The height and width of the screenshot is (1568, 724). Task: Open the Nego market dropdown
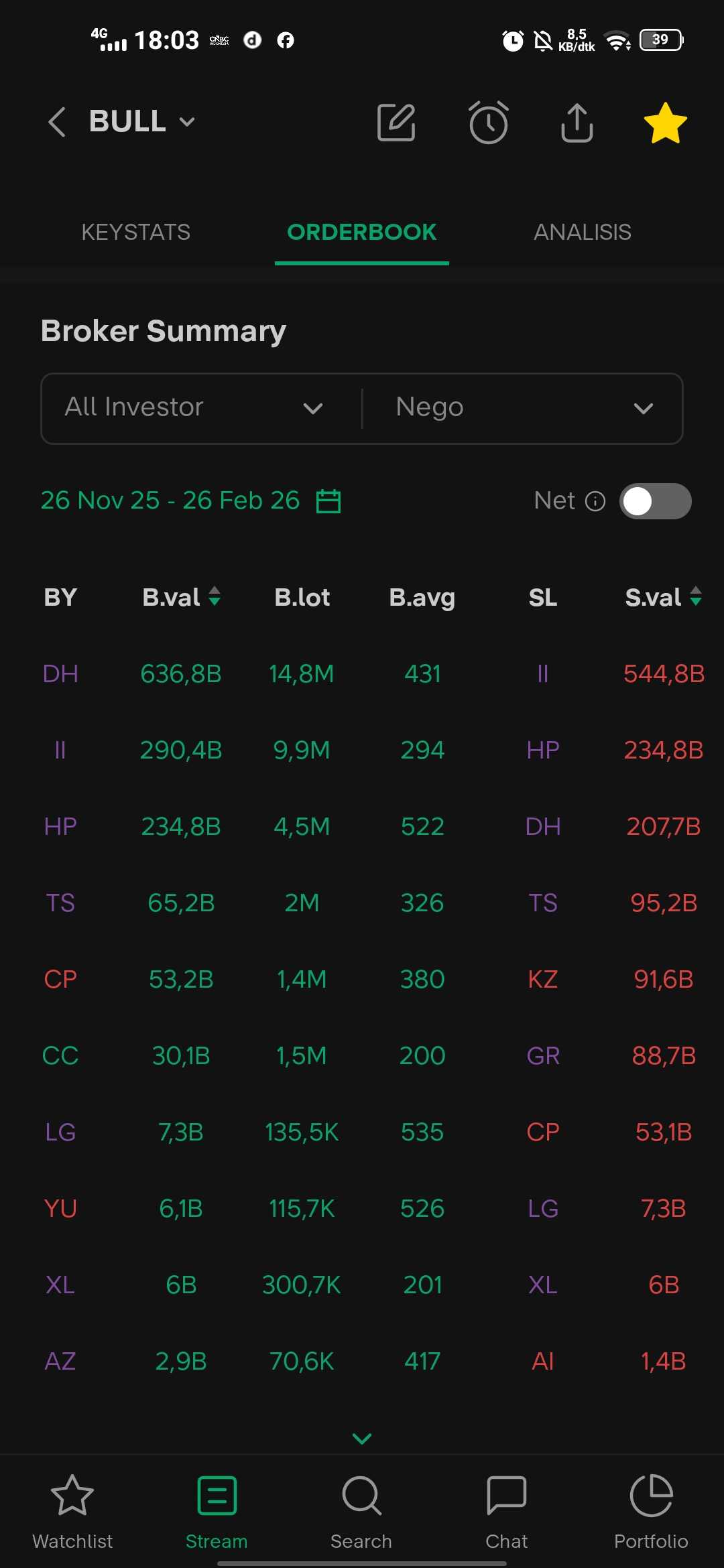click(524, 408)
